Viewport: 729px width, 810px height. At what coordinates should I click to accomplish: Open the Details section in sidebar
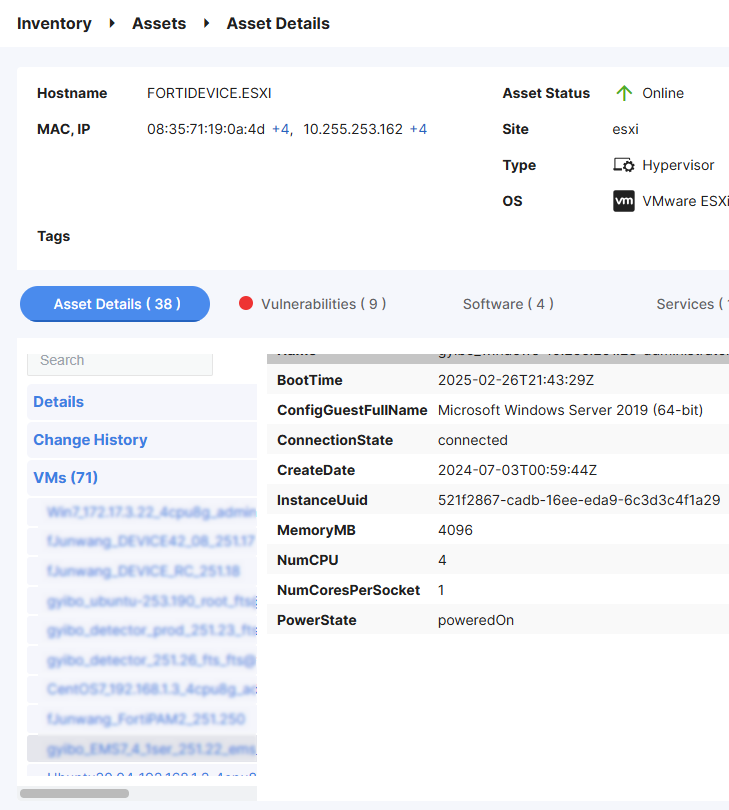coord(142,402)
